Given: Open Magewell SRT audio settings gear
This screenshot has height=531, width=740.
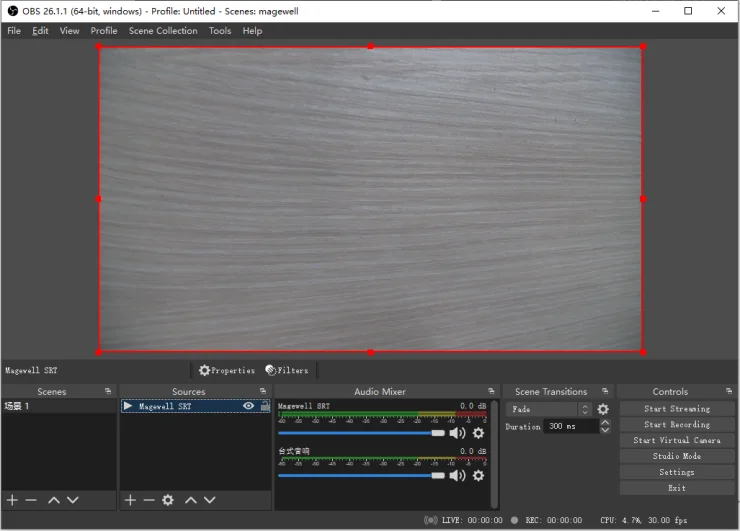Looking at the screenshot, I should pos(478,433).
